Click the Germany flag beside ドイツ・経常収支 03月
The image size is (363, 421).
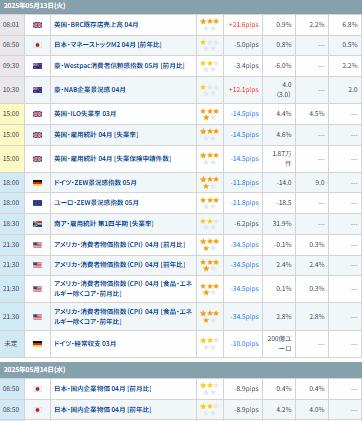37,344
